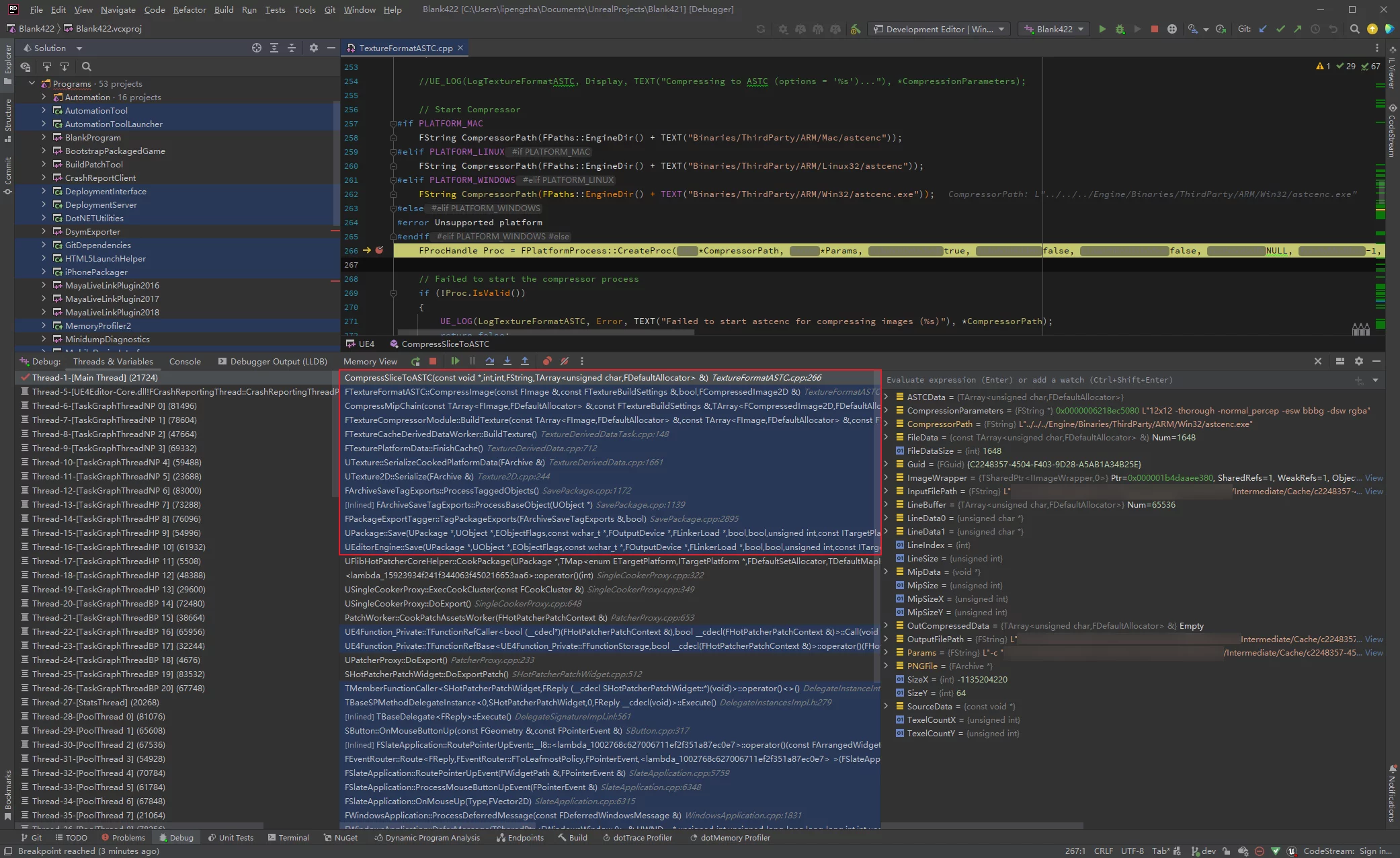Stop debugging with red square in debug panel
The width and height of the screenshot is (1400, 858).
pos(433,361)
